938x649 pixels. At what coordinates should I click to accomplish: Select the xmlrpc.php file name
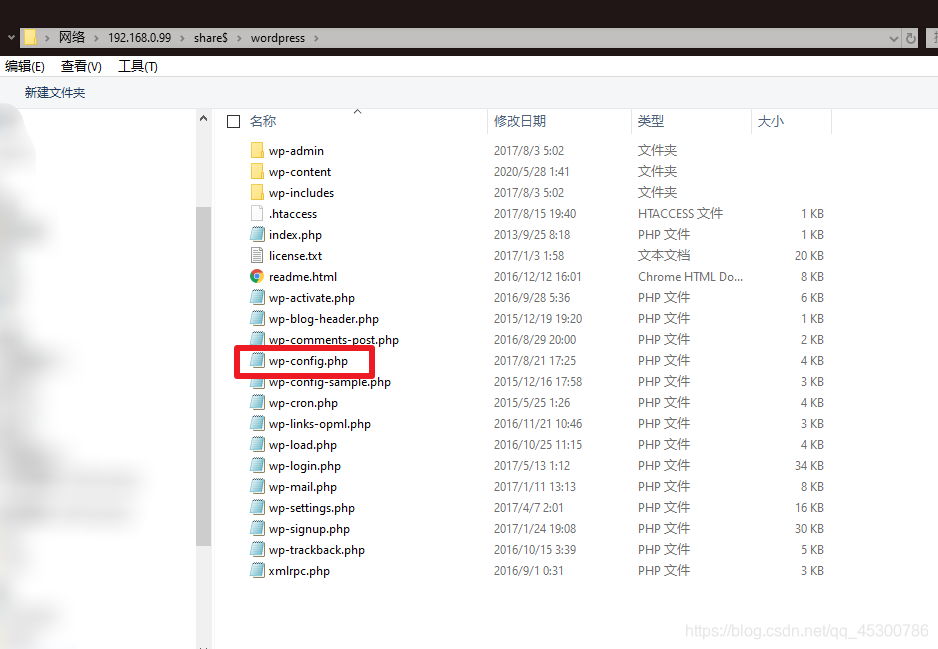pos(299,571)
